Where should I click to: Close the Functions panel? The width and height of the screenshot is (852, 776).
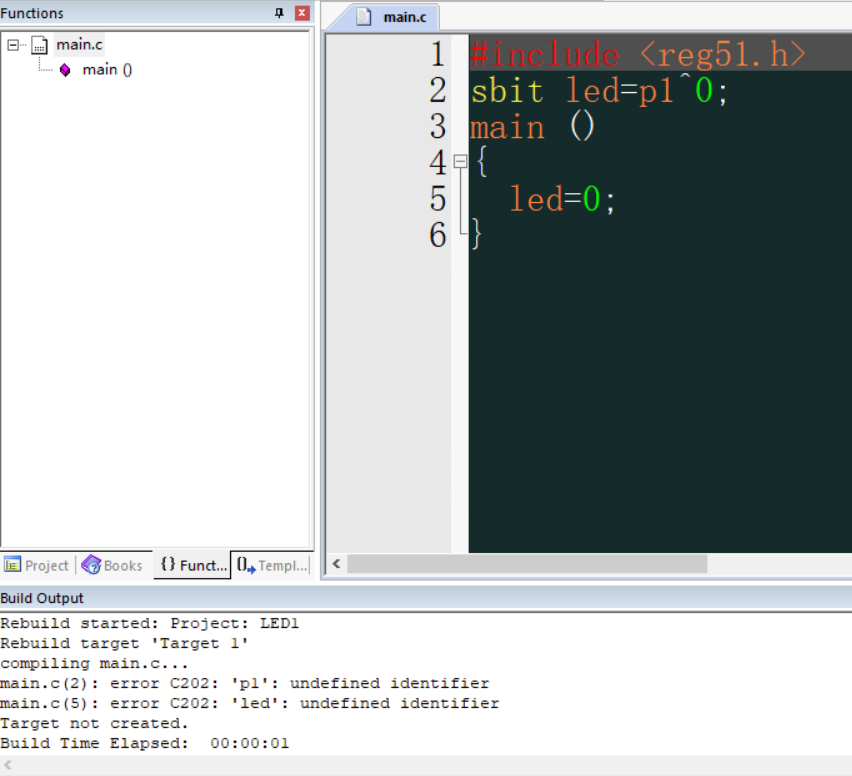click(x=302, y=13)
